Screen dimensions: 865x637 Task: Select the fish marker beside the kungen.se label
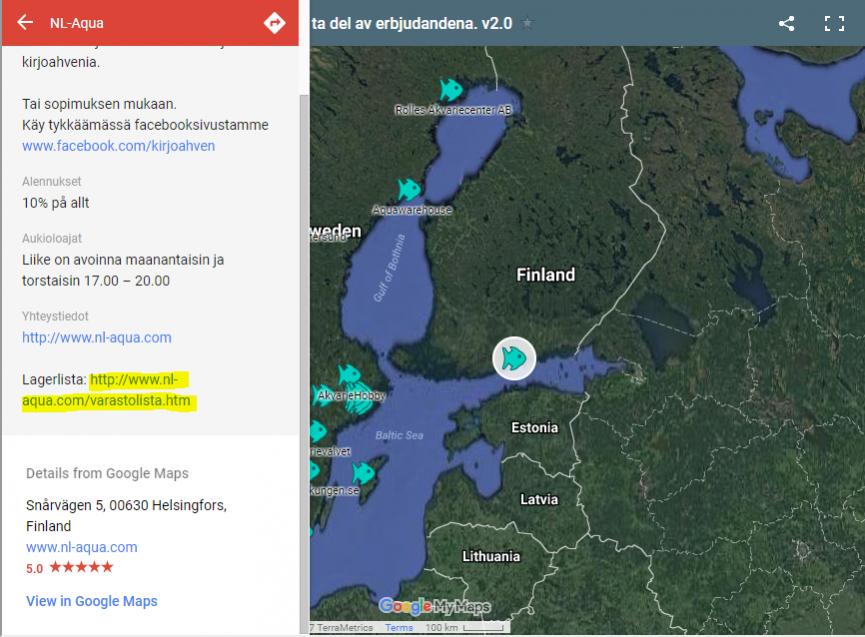pos(363,473)
